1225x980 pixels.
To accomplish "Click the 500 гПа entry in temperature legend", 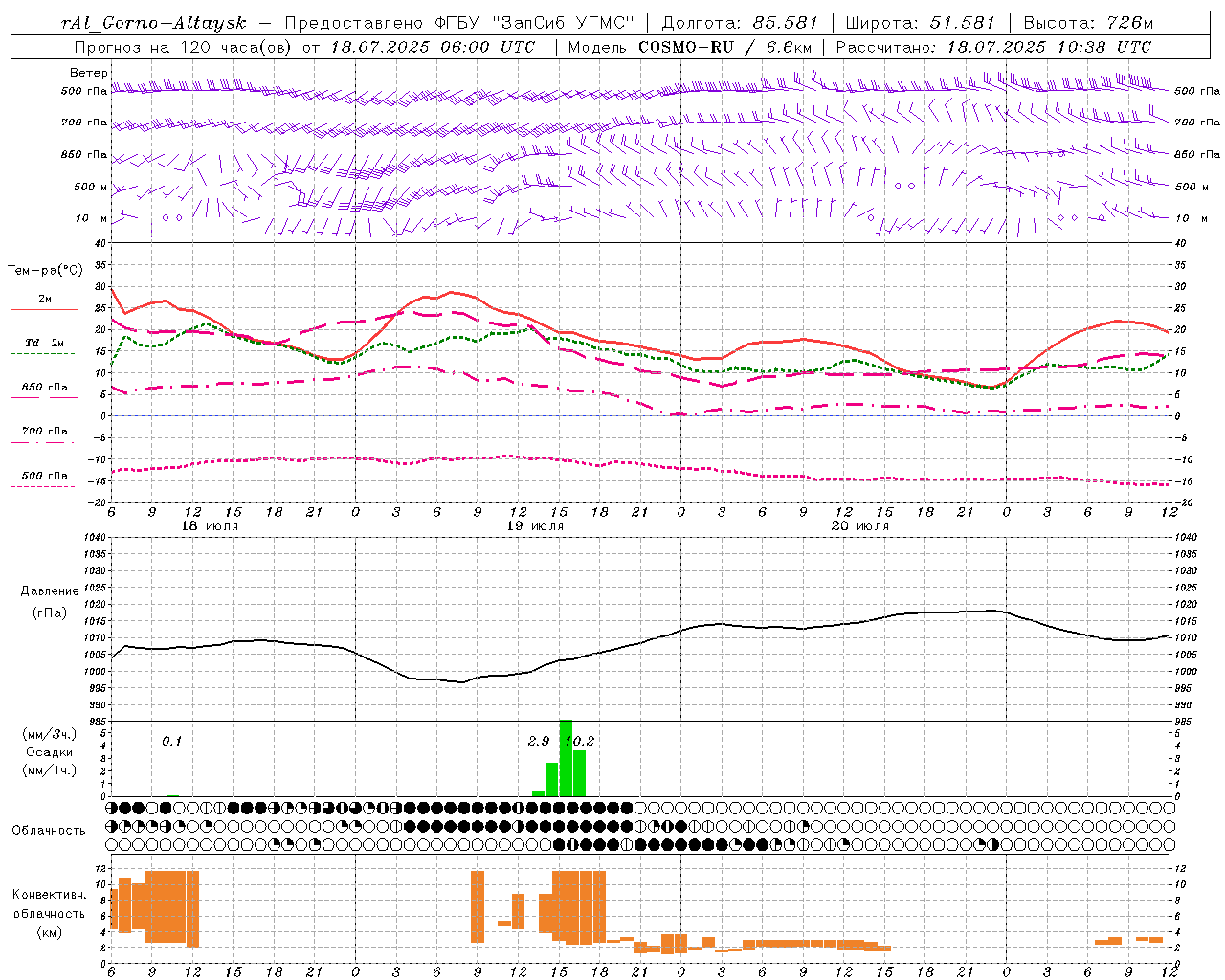I will 45,476.
